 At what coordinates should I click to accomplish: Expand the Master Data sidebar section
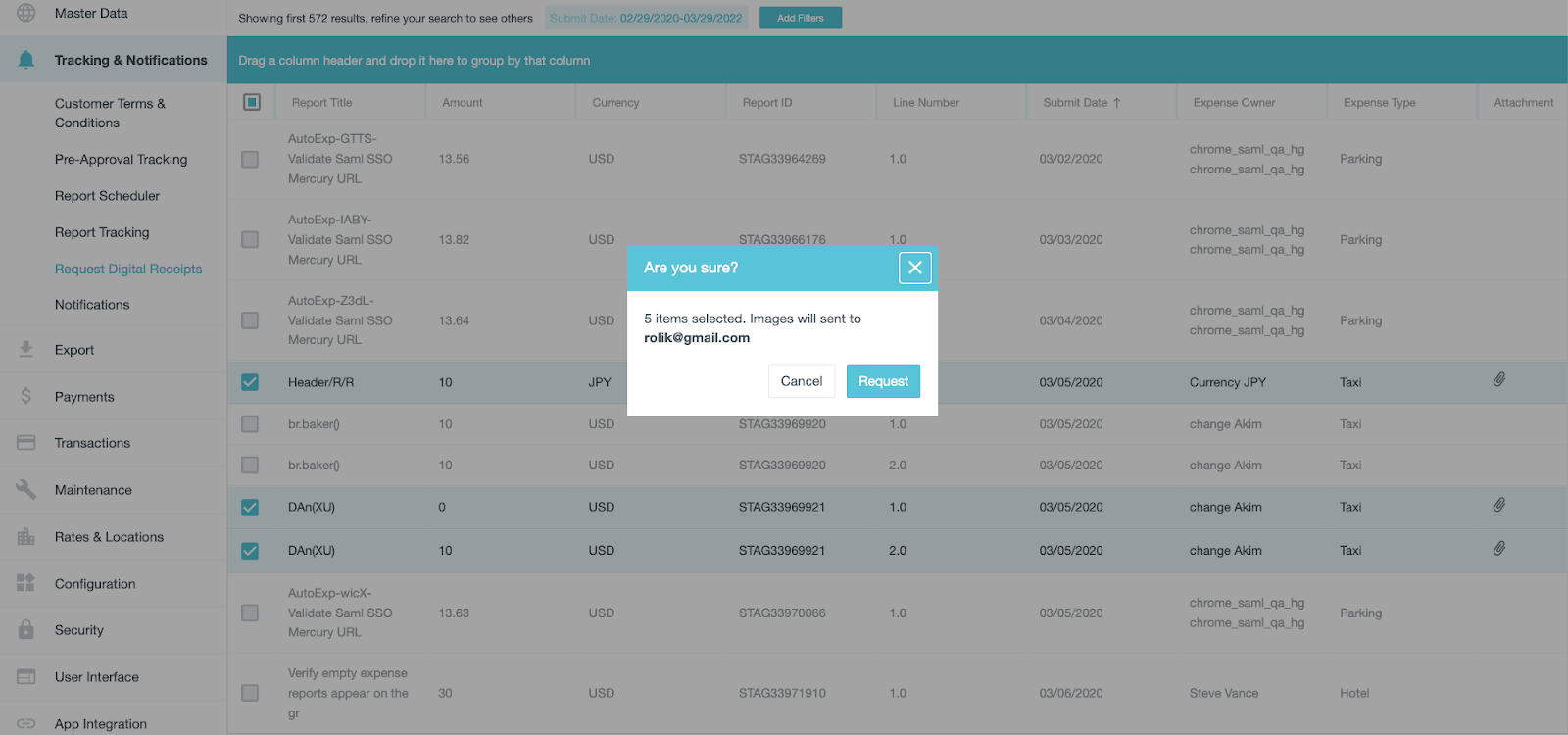(x=91, y=13)
